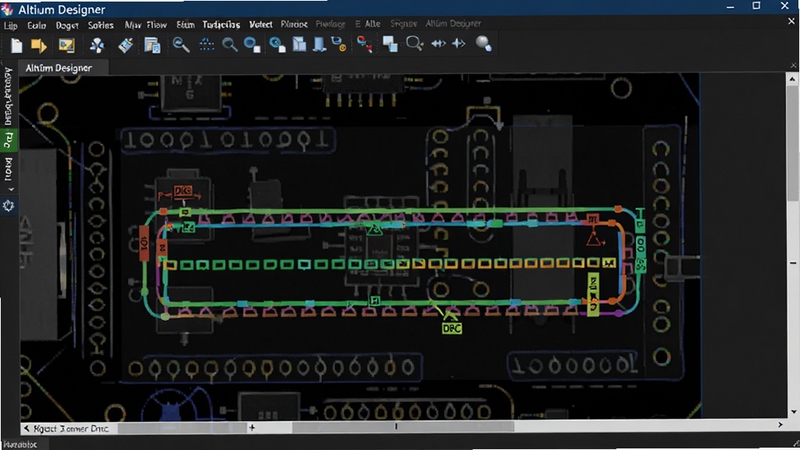Open the 'Altium Designer' menu bar item
Image resolution: width=800 pixels, height=450 pixels.
[453, 23]
